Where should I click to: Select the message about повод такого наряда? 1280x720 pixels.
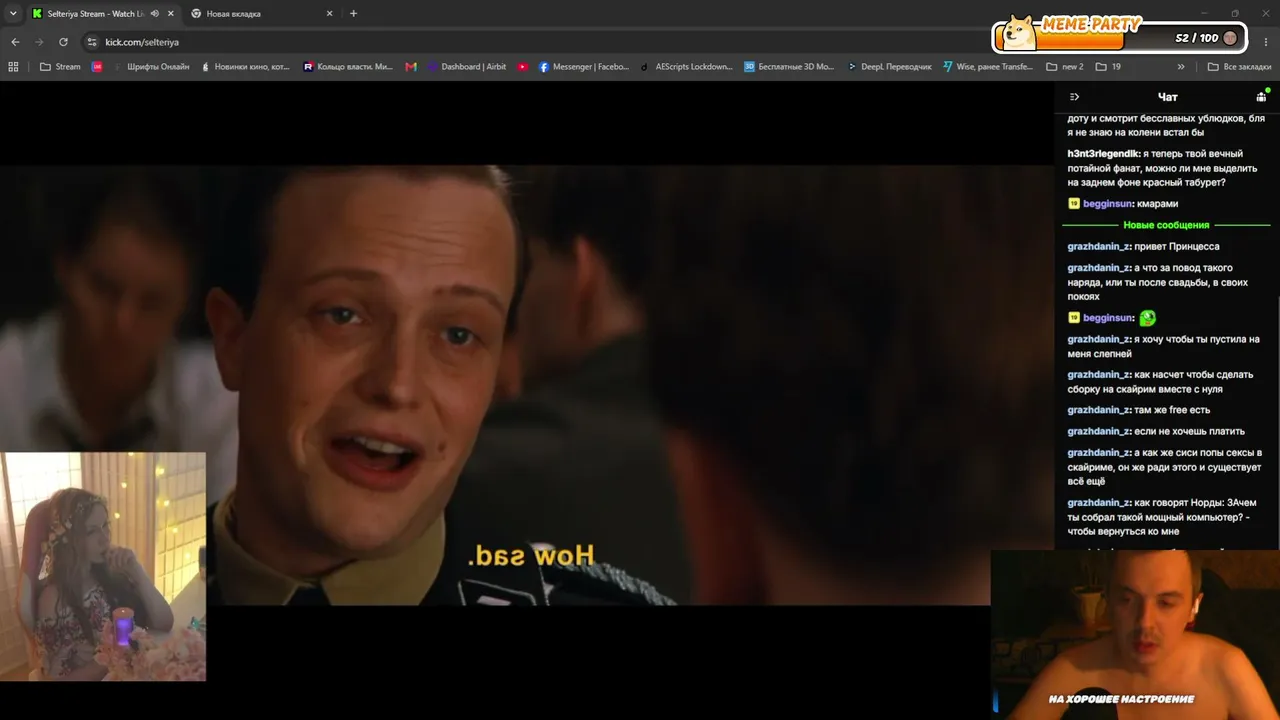tap(1158, 282)
